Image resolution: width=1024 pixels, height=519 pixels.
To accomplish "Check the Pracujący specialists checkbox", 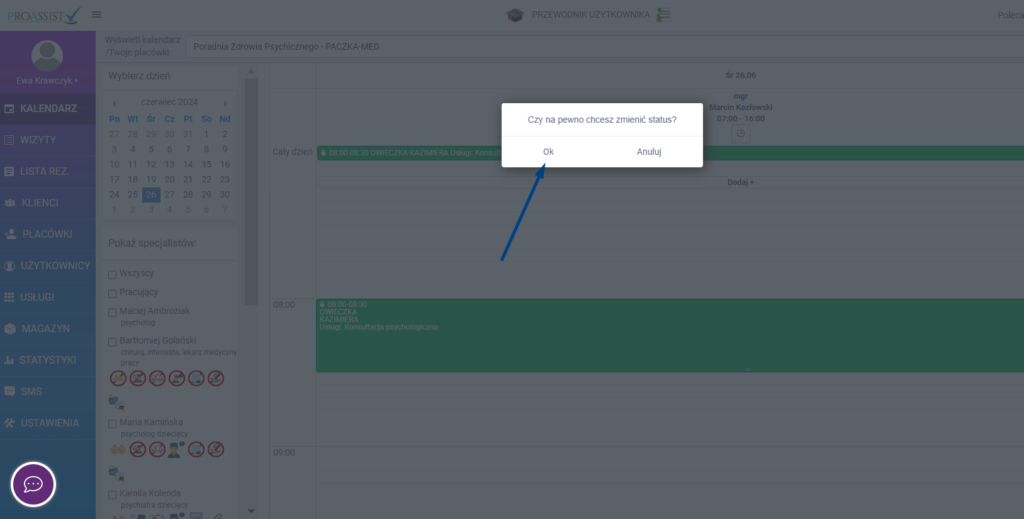I will click(x=113, y=292).
